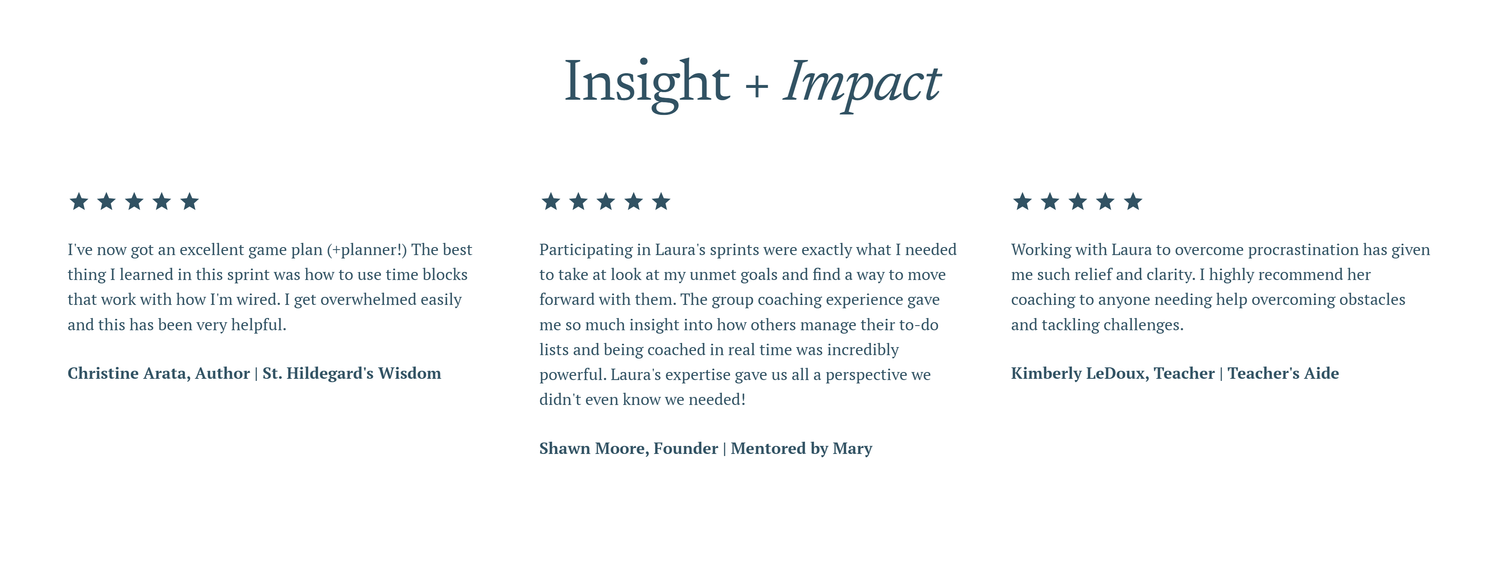The image size is (1500, 568).
Task: Click the testimonial about overcoming procrastination
Action: pos(1221,287)
